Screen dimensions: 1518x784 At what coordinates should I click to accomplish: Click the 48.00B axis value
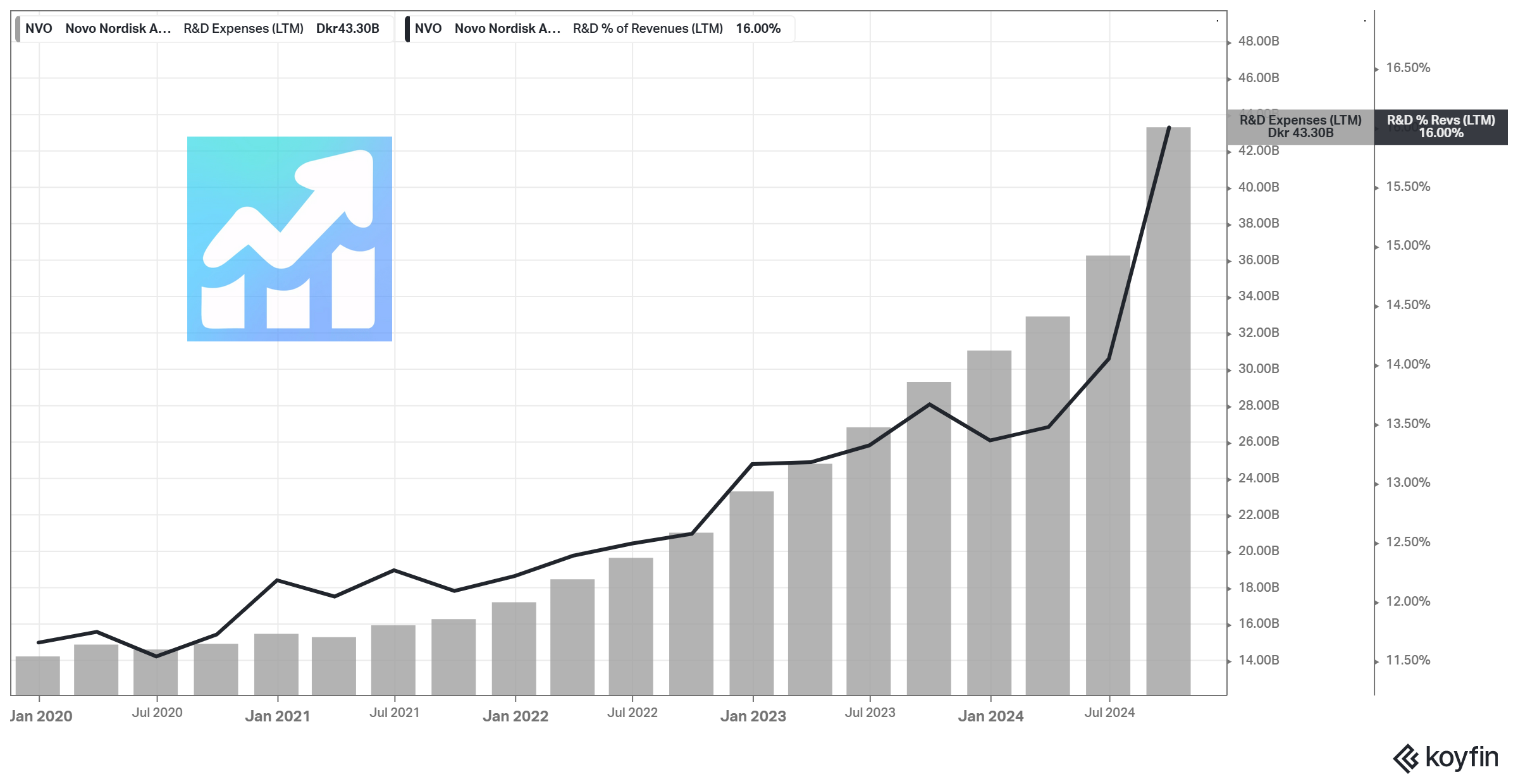pos(1259,41)
